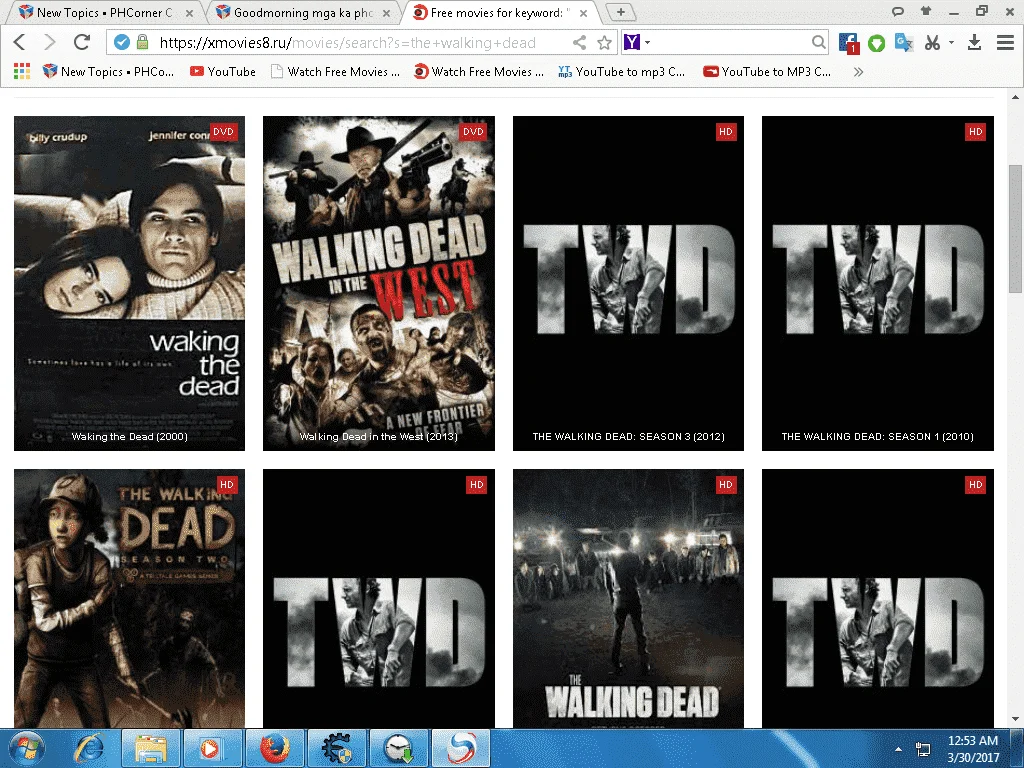Open the first Watch Free Movies bookmark

click(x=336, y=72)
